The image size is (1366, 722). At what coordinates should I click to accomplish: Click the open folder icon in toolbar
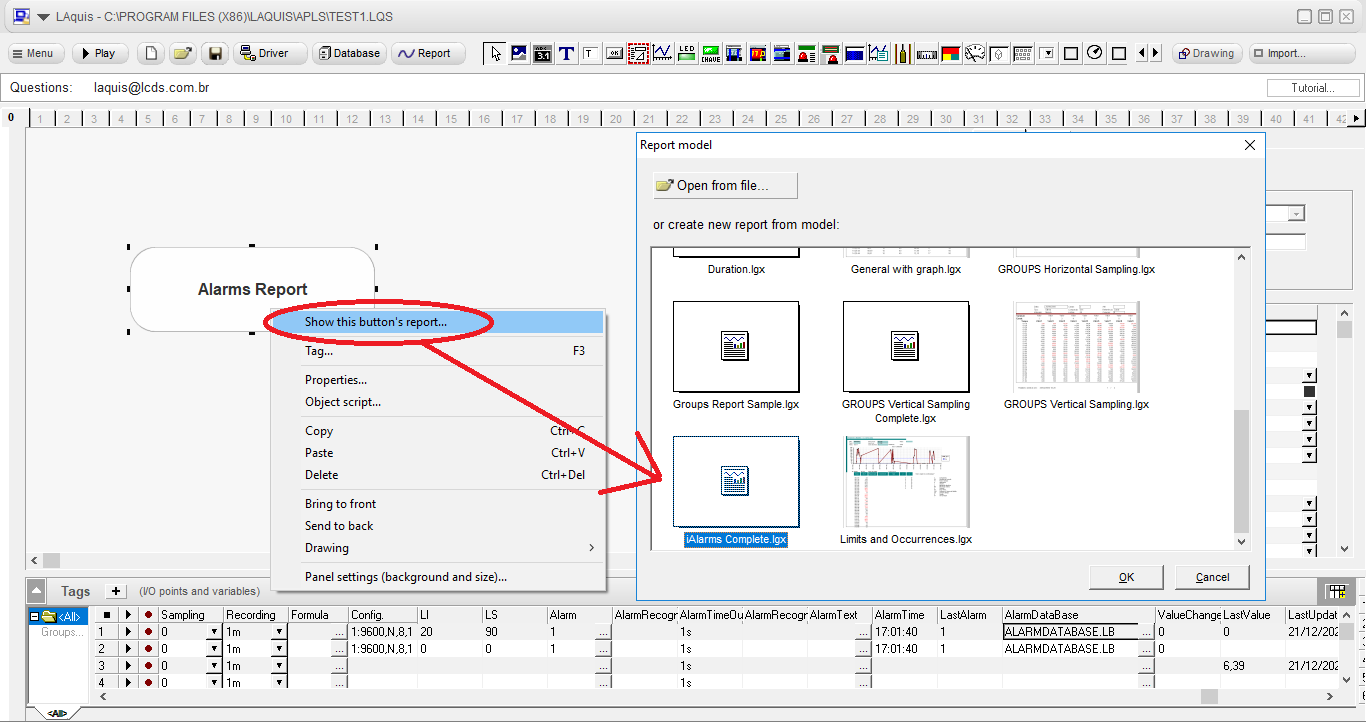(x=181, y=53)
